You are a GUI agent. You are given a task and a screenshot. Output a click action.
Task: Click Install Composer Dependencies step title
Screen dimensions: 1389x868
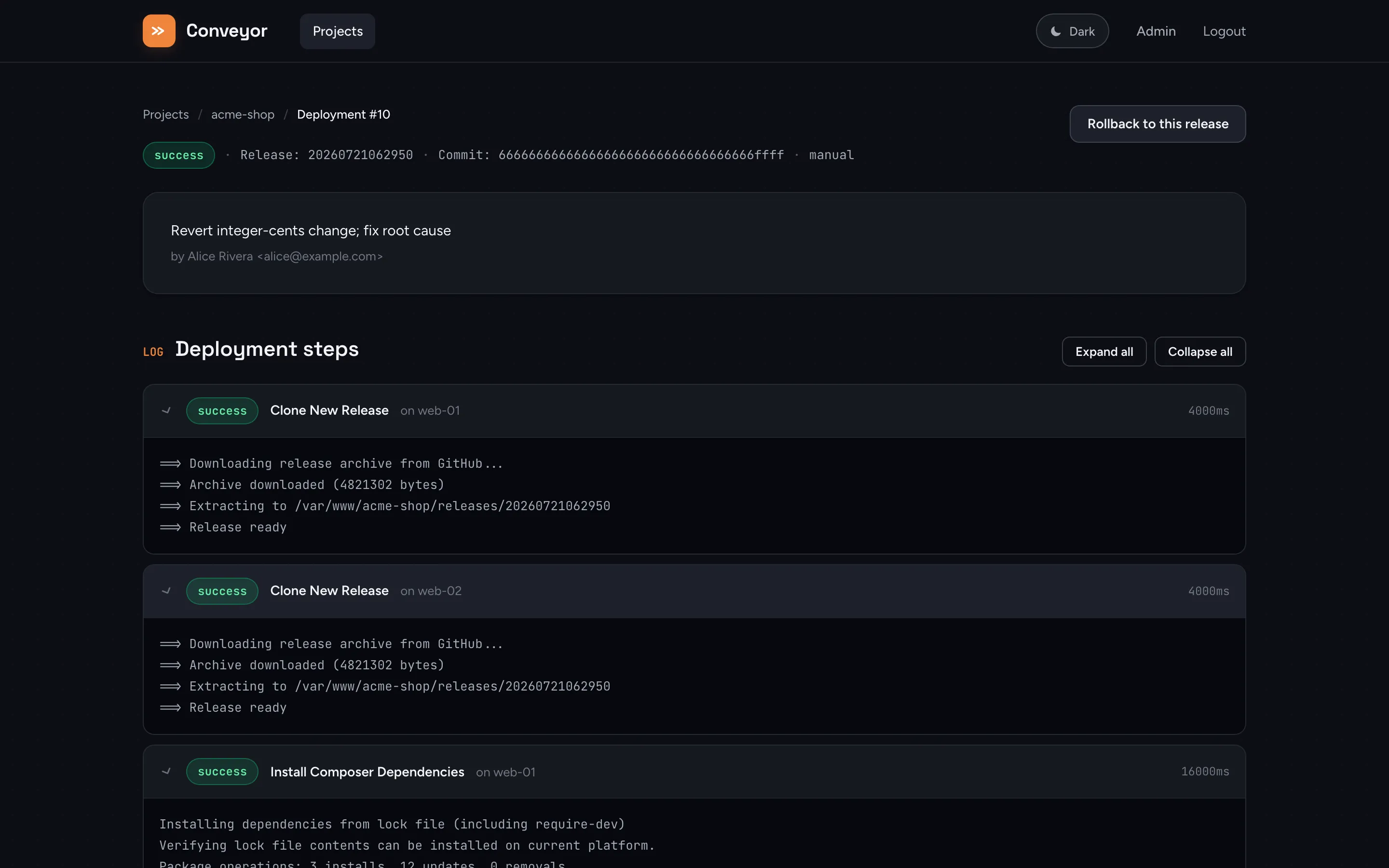[x=368, y=772]
